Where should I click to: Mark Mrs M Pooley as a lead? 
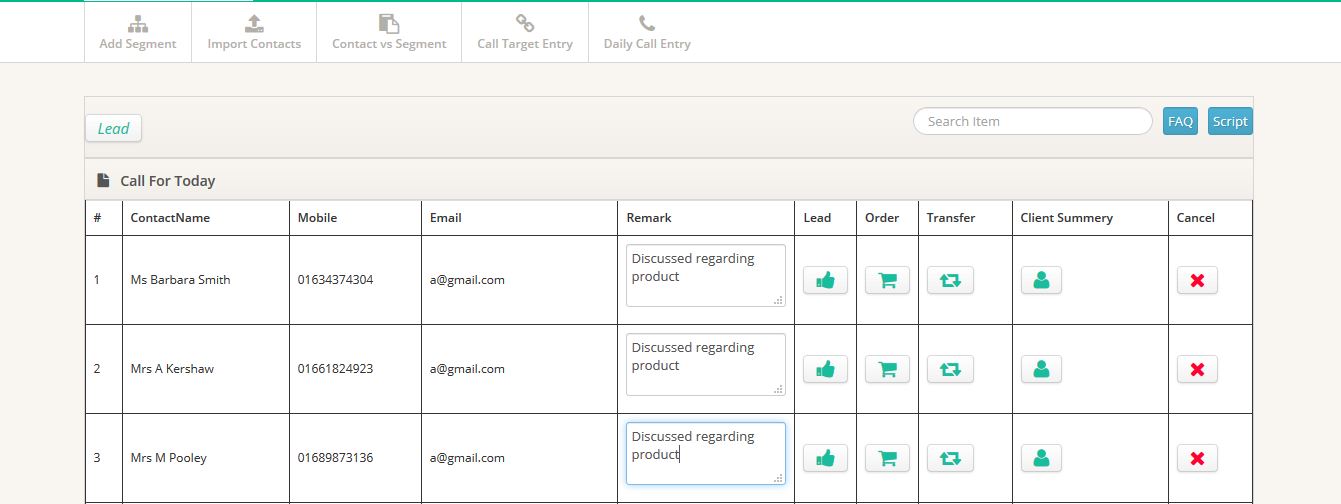[825, 459]
